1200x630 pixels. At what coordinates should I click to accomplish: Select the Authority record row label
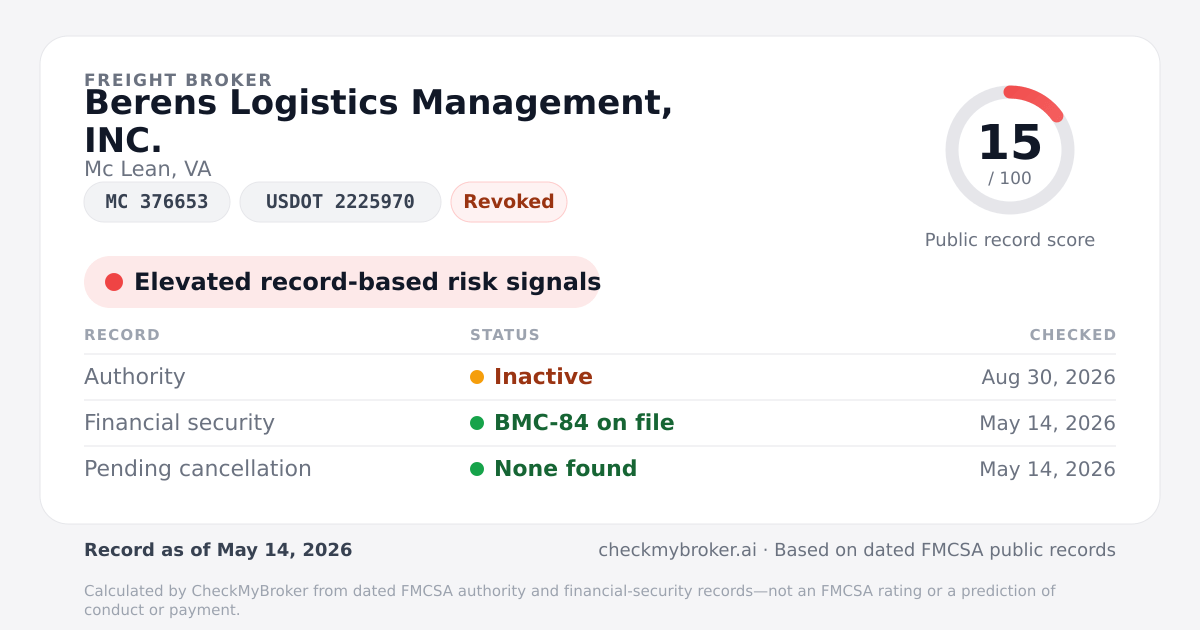tap(135, 377)
